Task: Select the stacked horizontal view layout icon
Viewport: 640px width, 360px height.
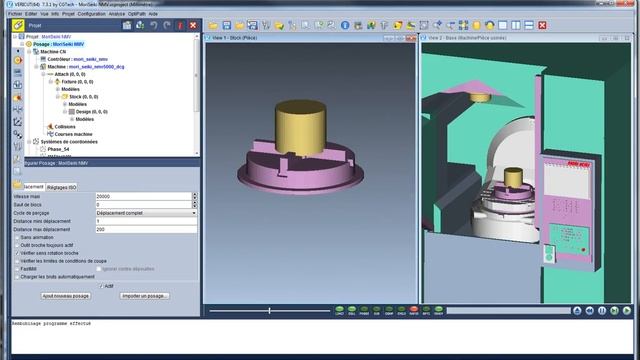Action: click(529, 25)
